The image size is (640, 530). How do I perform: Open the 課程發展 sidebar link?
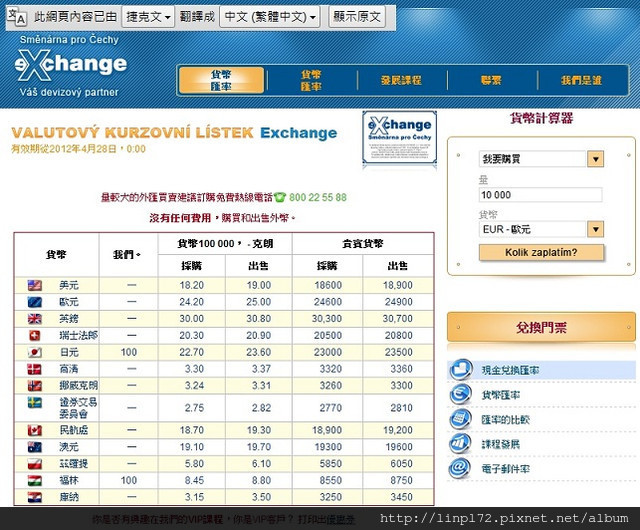[501, 444]
